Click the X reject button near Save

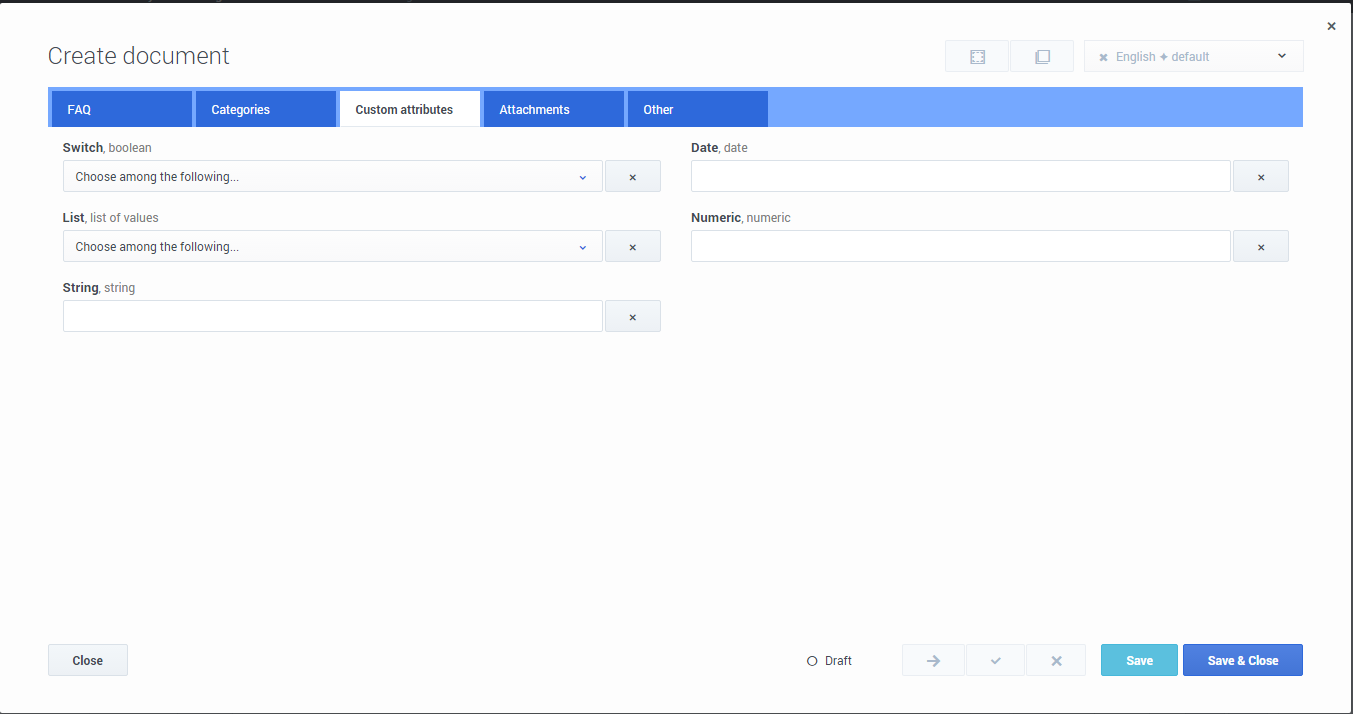1056,661
